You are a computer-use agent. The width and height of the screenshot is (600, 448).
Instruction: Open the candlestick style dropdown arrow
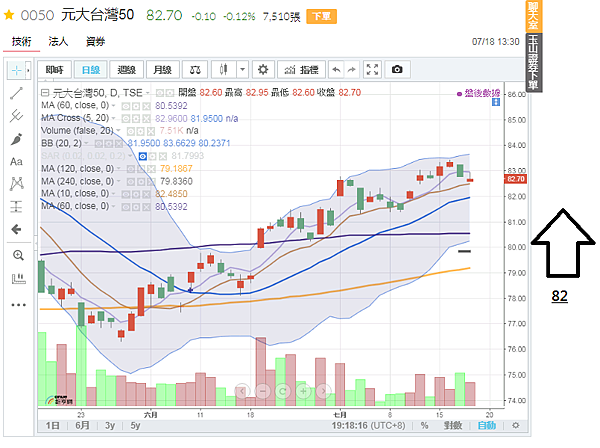[x=243, y=69]
